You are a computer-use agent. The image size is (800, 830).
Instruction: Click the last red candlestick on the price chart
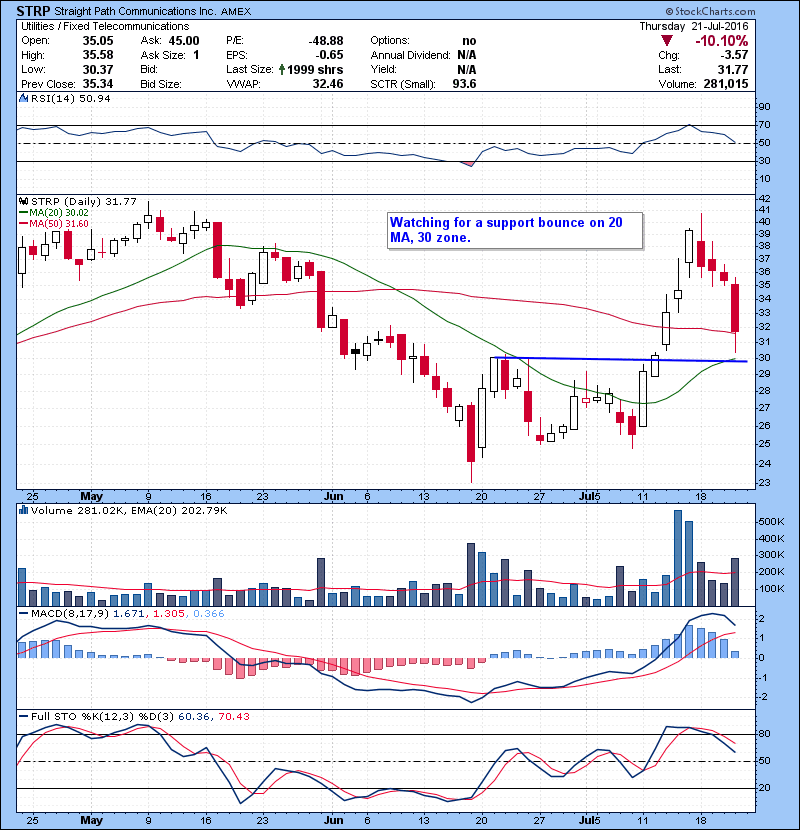[x=735, y=308]
